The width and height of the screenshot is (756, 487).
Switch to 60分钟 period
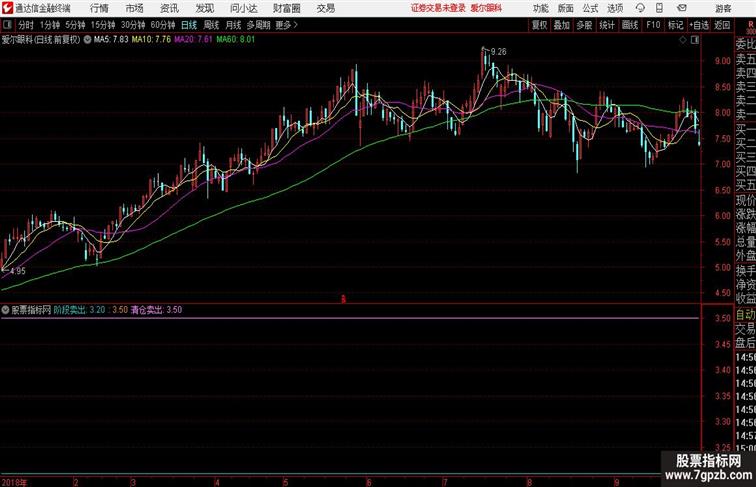tap(163, 25)
